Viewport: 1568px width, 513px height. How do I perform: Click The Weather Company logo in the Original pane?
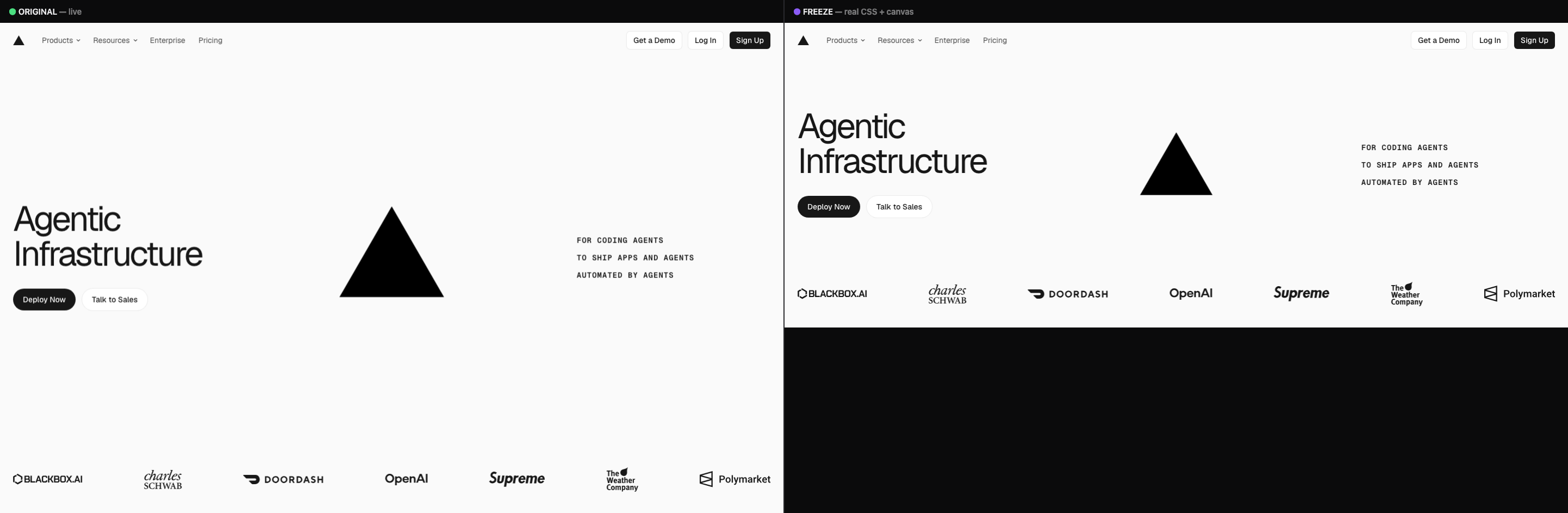622,479
